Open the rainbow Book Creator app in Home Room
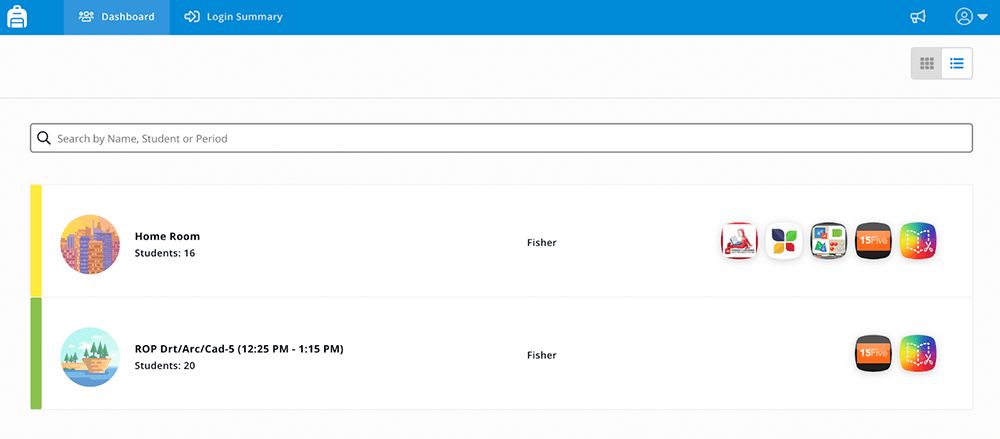 918,241
